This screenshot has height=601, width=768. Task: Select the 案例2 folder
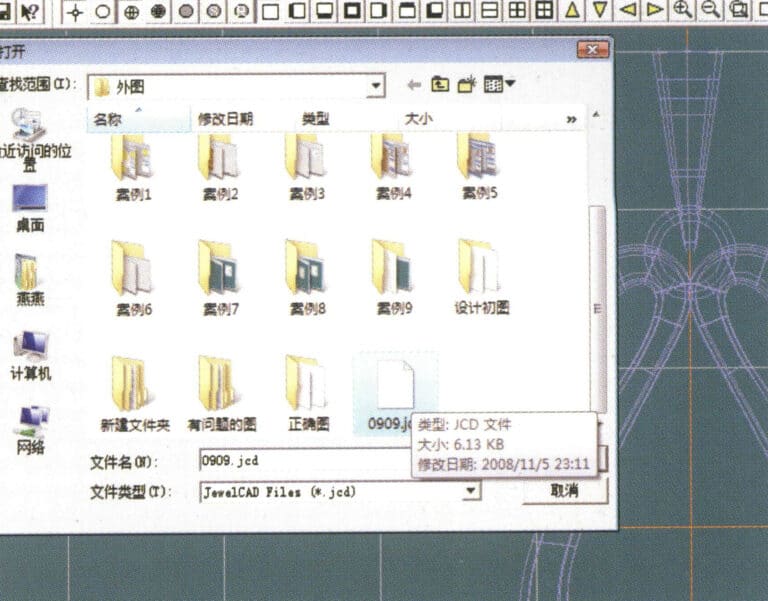220,168
